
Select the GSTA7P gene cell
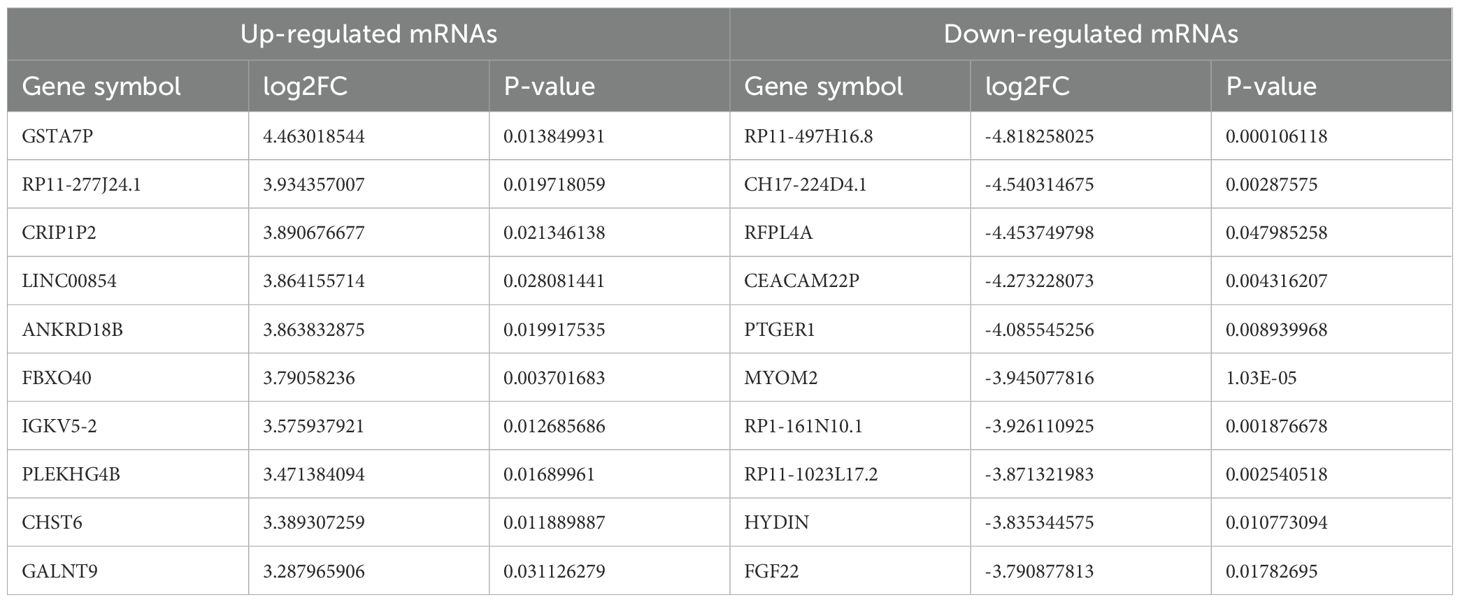128,136
